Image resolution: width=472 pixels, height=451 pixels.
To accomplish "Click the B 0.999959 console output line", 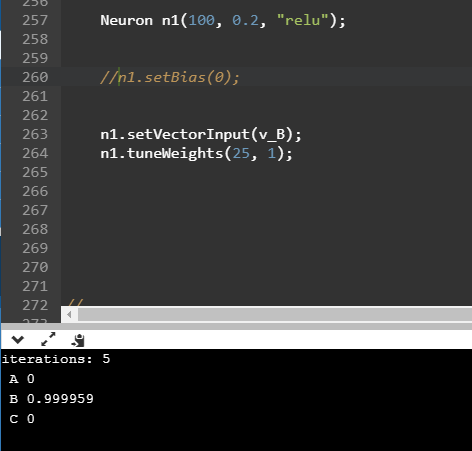I will click(52, 399).
